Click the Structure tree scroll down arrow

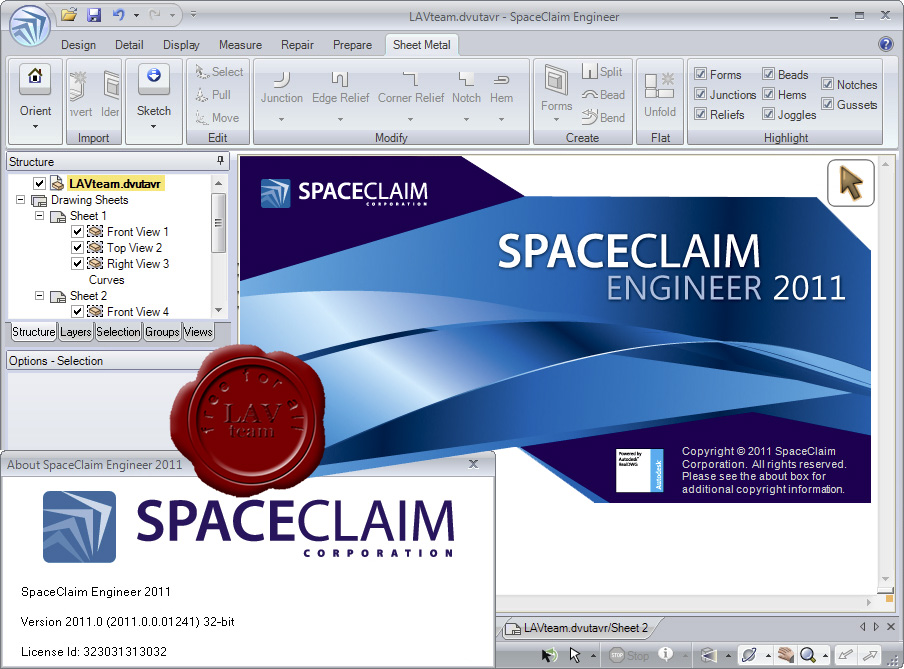pyautogui.click(x=219, y=310)
